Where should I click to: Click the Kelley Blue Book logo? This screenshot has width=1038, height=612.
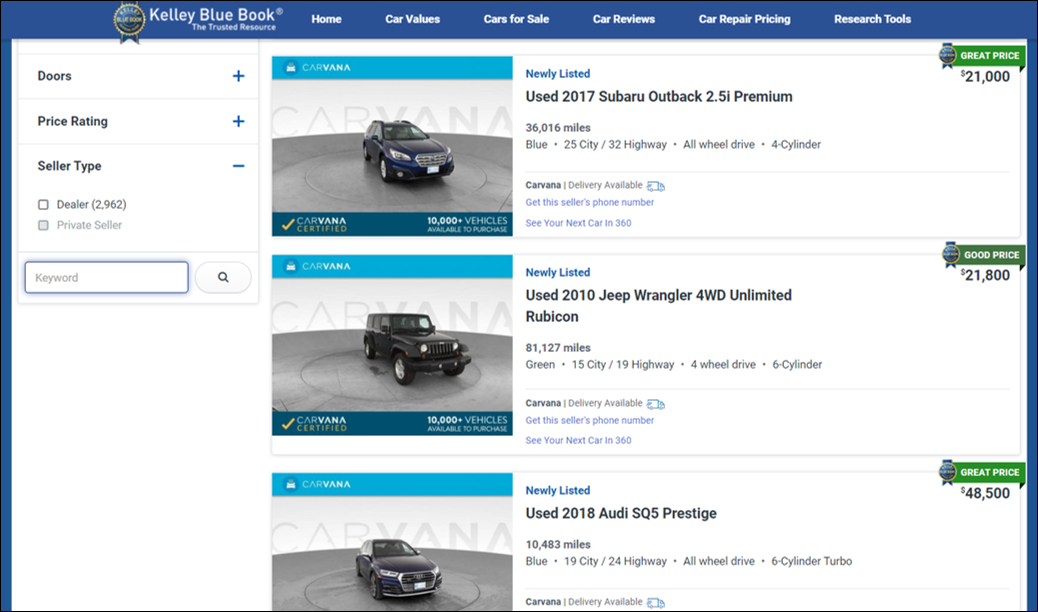tap(199, 21)
